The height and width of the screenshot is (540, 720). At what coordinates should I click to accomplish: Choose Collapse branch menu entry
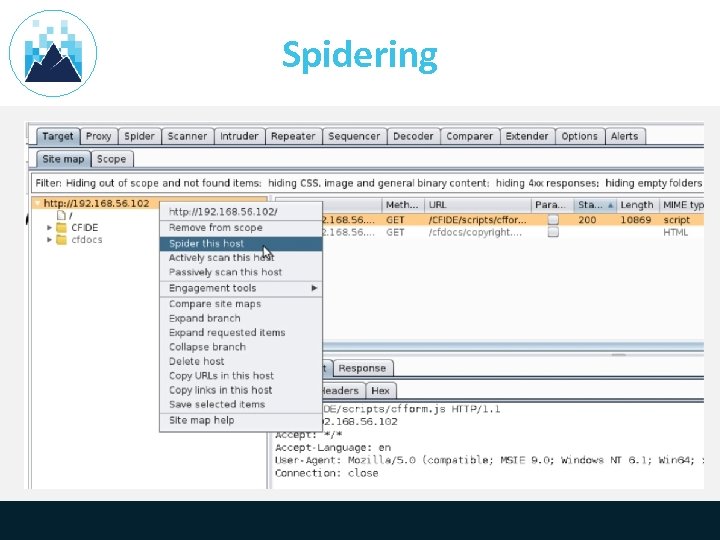coord(241,347)
